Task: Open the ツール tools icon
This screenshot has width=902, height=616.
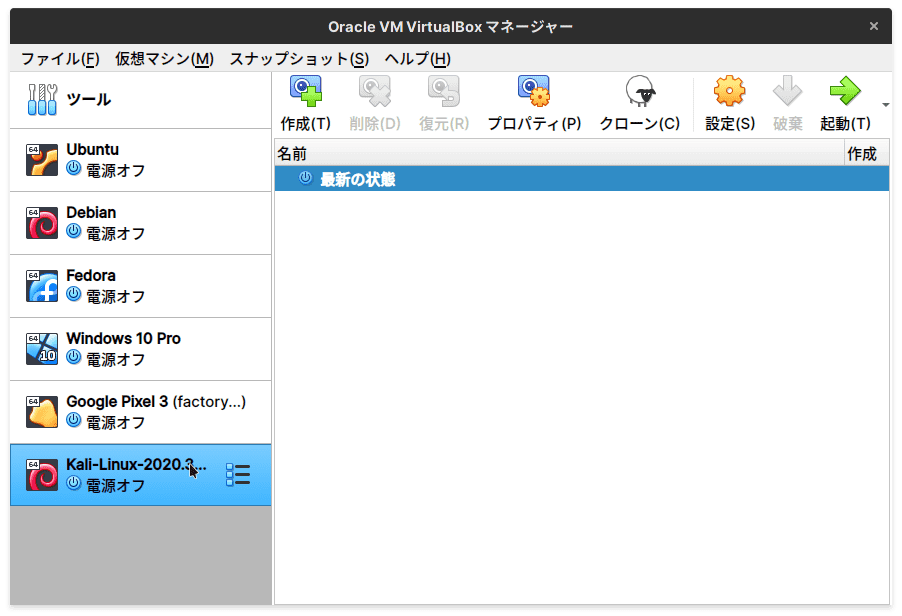Action: [x=42, y=100]
